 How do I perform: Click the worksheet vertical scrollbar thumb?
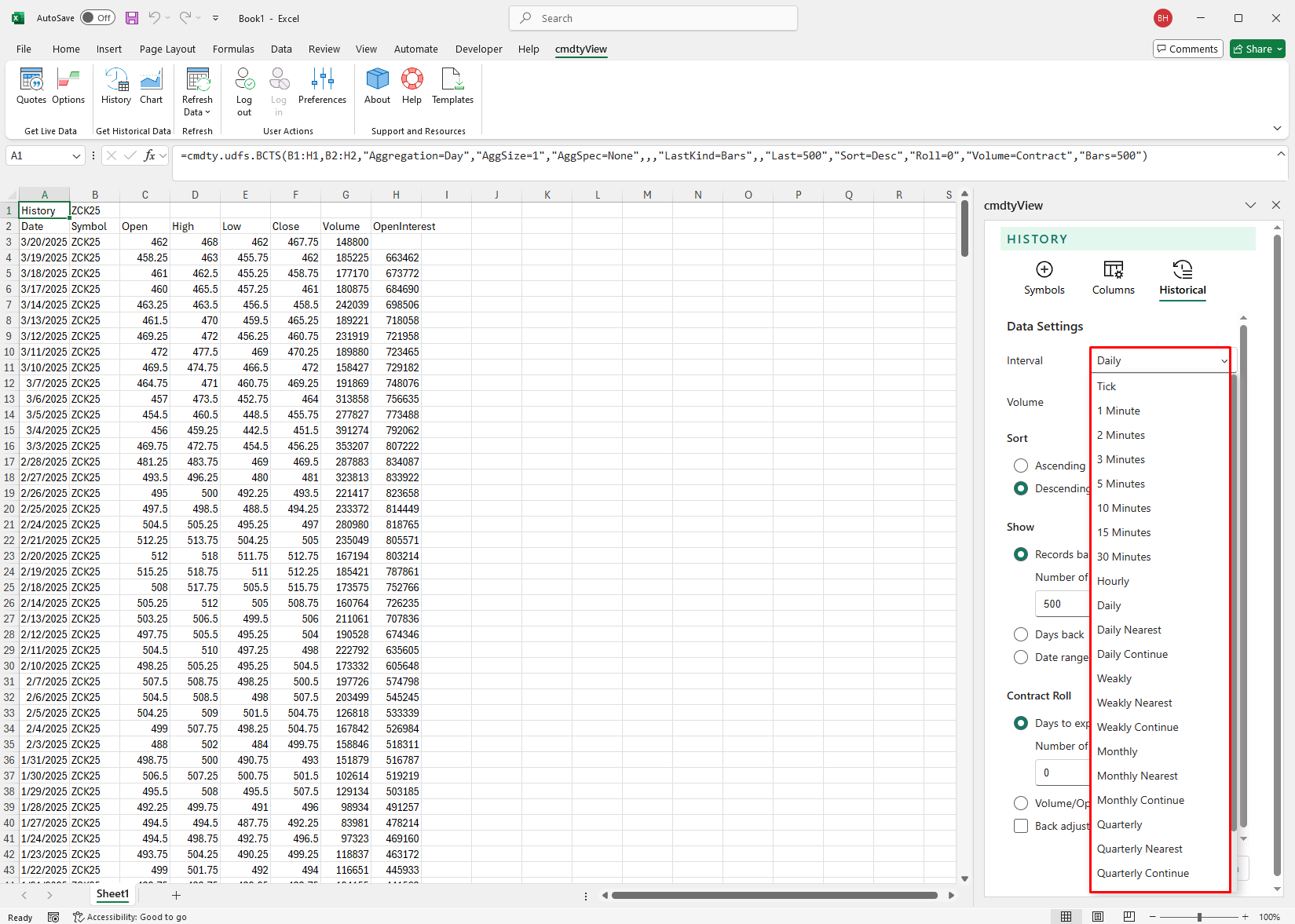pyautogui.click(x=964, y=229)
